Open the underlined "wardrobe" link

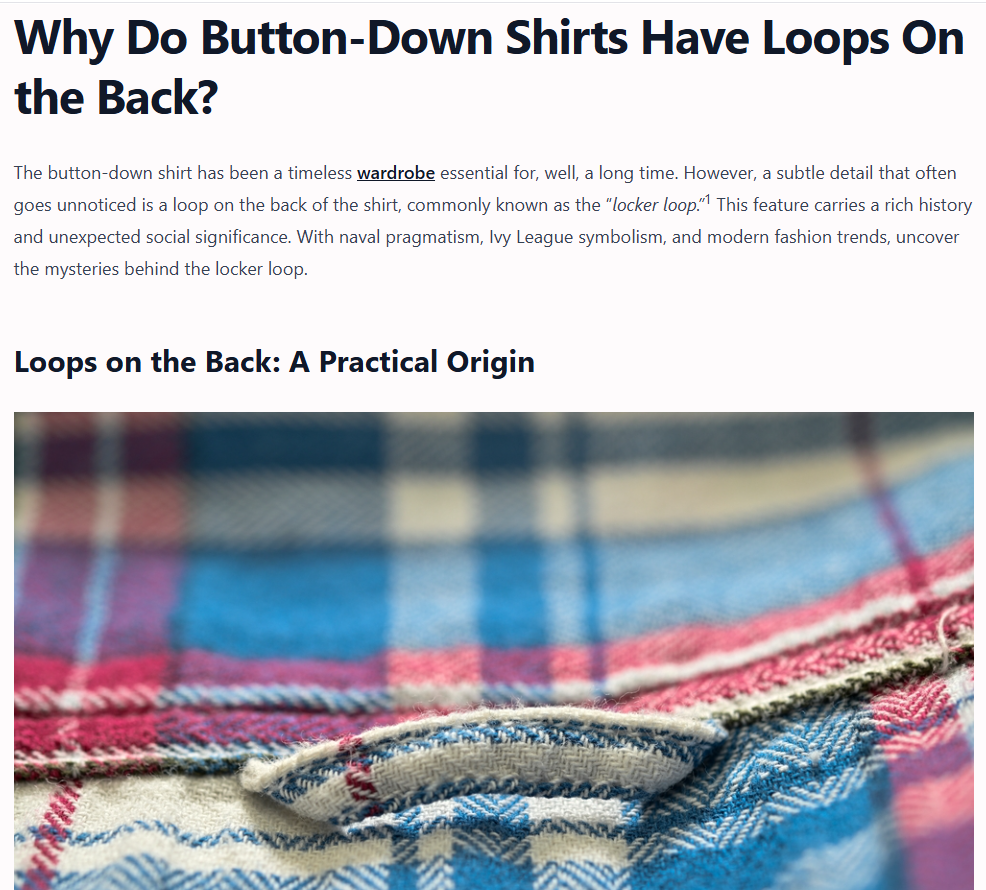(396, 173)
